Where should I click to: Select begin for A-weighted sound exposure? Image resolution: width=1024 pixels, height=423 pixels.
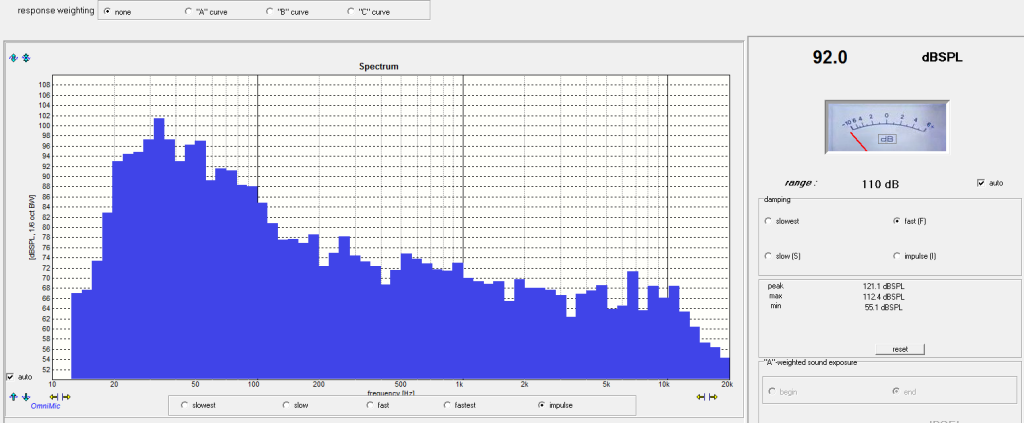[x=773, y=392]
